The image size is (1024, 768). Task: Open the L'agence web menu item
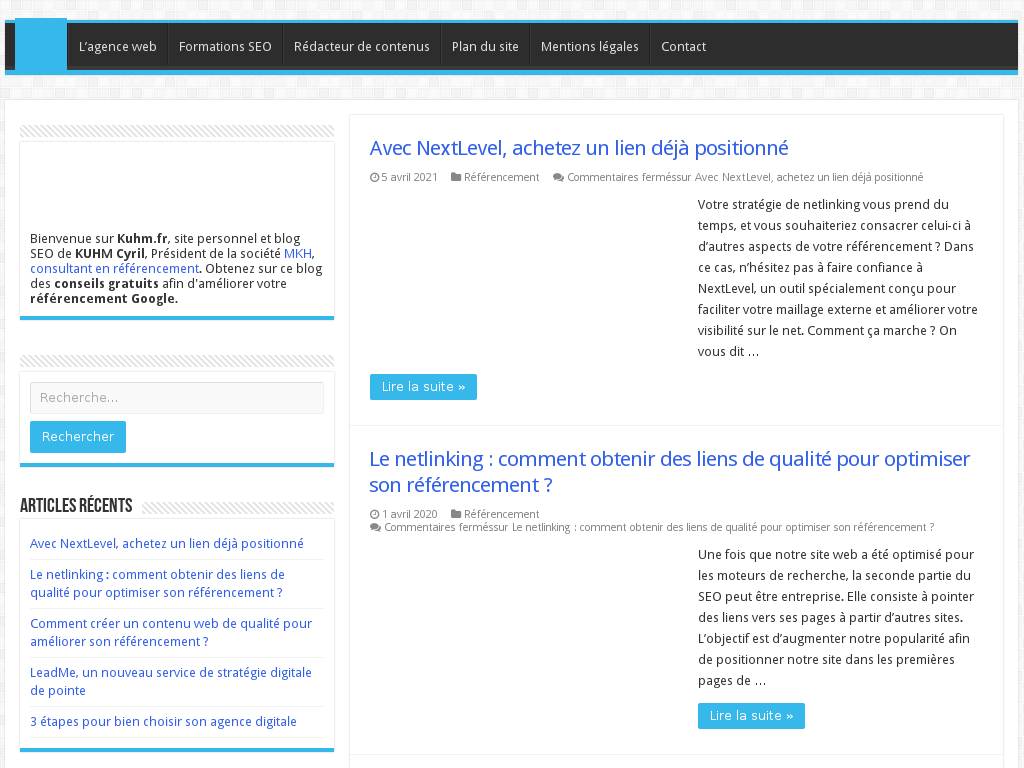[118, 47]
